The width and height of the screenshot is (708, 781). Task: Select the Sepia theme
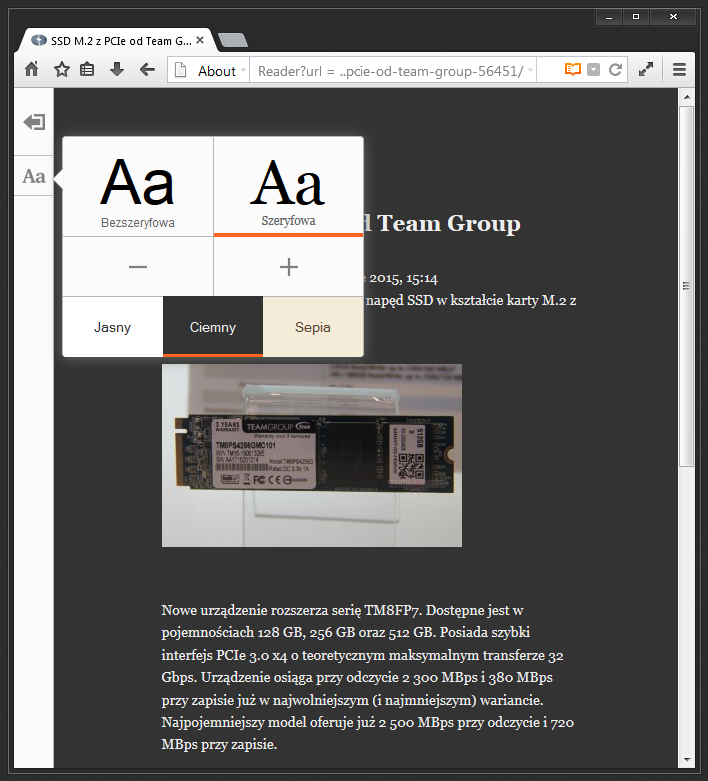tap(313, 327)
